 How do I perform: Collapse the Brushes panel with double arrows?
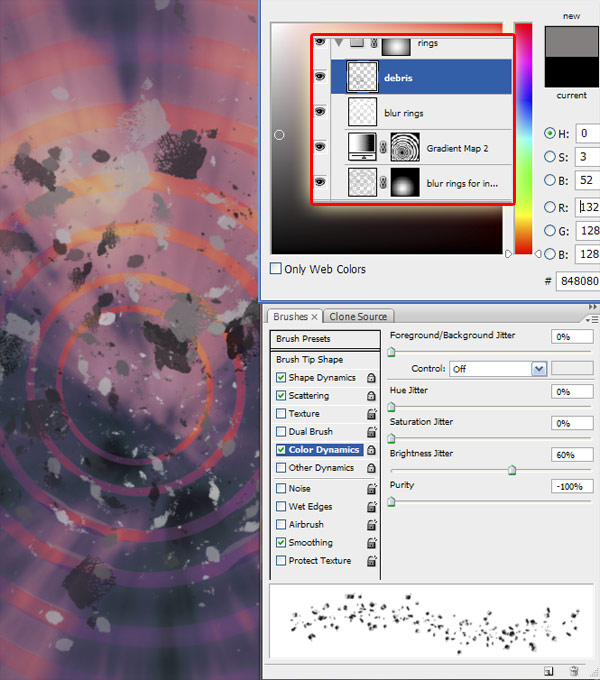pos(592,307)
